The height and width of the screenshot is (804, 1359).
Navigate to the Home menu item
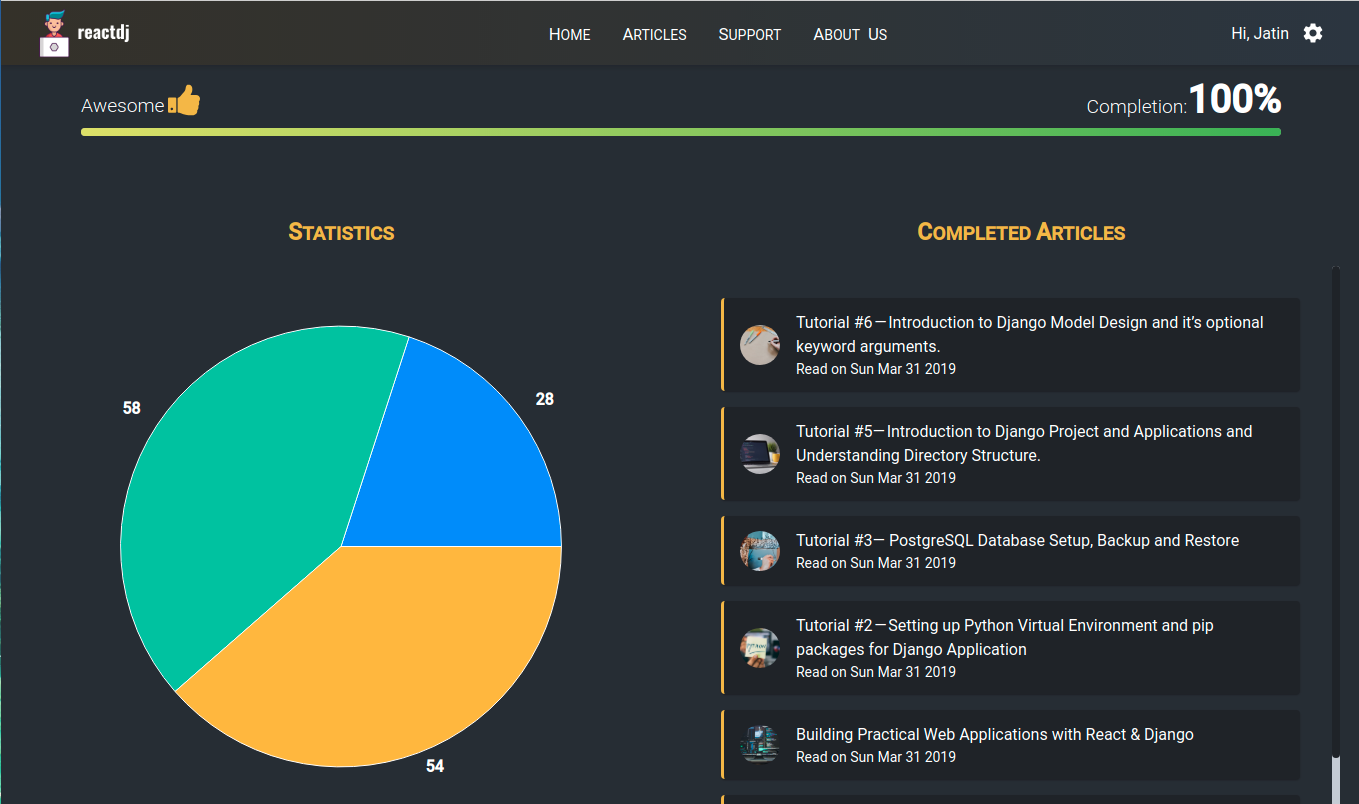[569, 34]
